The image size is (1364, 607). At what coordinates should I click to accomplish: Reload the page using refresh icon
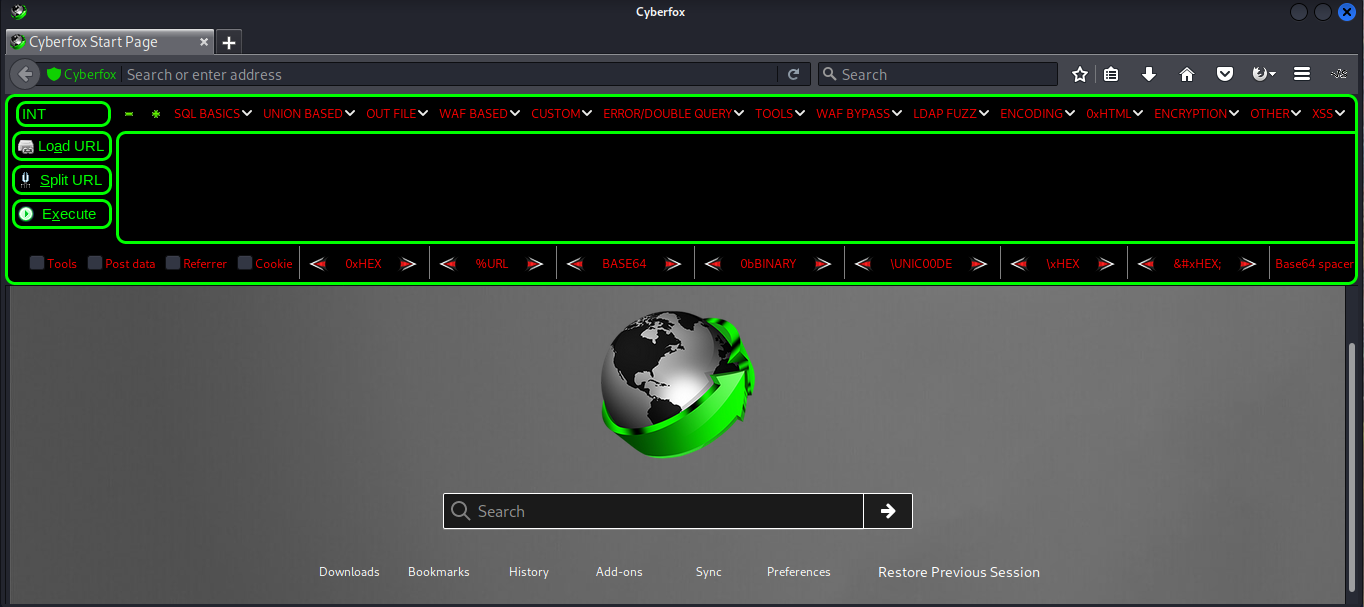pyautogui.click(x=793, y=74)
